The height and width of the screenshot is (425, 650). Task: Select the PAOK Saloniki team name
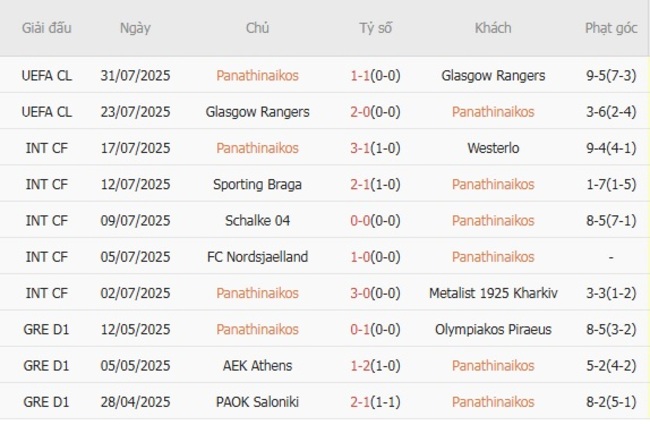257,401
